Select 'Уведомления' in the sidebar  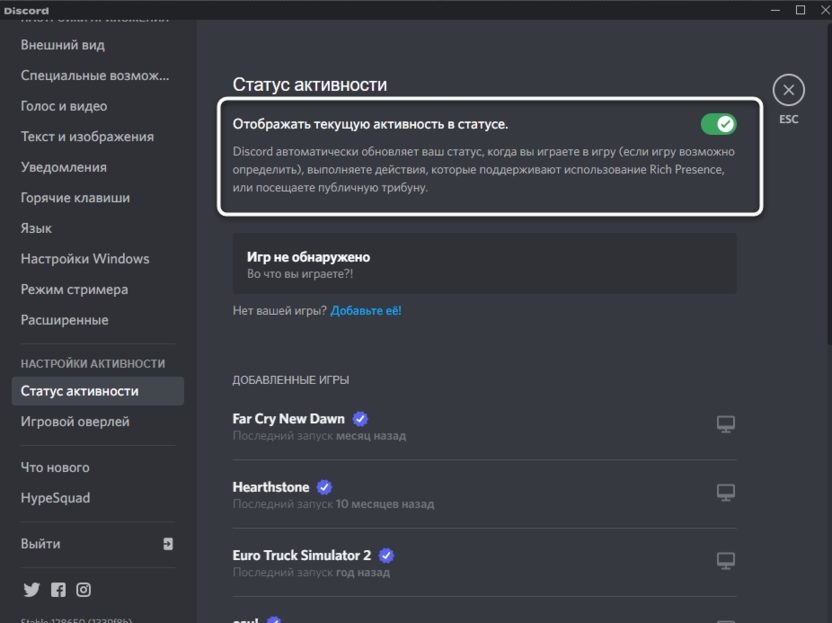[64, 167]
